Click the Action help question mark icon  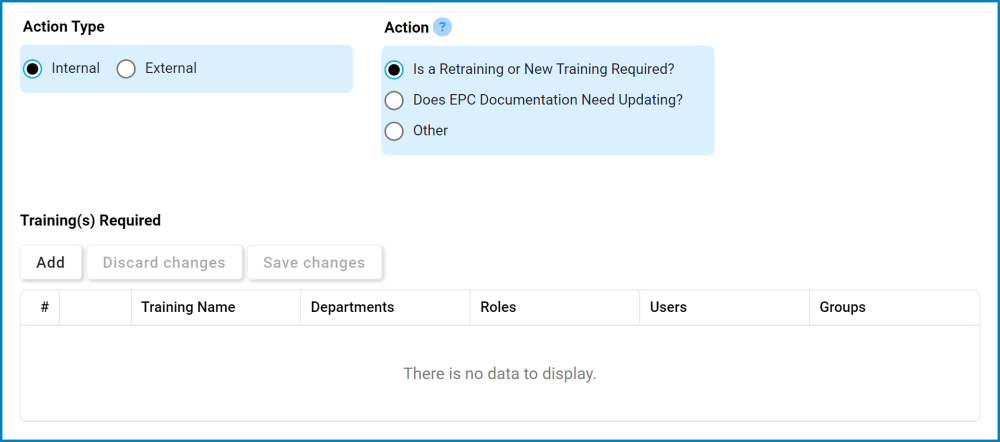(442, 27)
